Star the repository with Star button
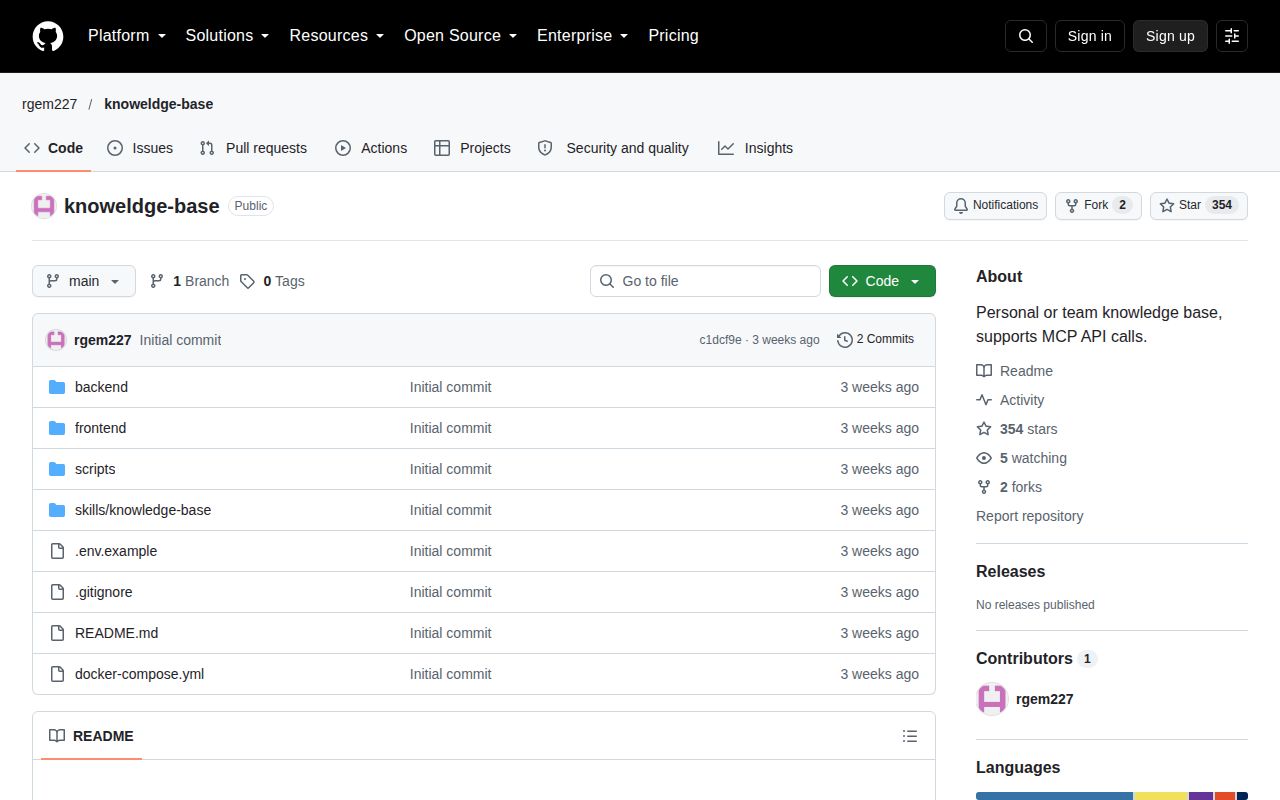Image resolution: width=1280 pixels, height=800 pixels. (1199, 206)
